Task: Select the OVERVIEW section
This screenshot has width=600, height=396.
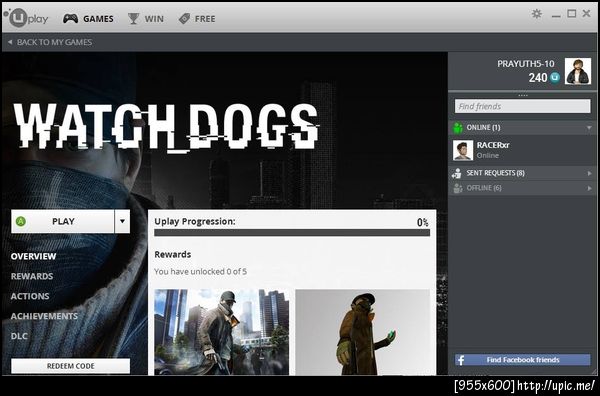Action: (33, 256)
